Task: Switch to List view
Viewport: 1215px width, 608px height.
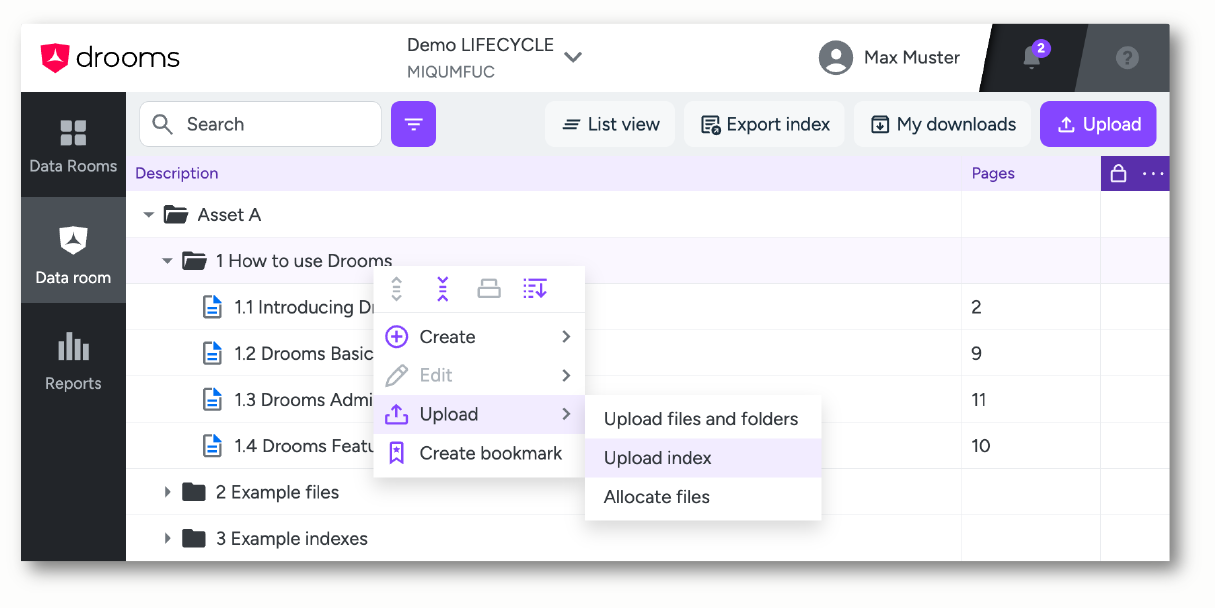Action: coord(610,124)
